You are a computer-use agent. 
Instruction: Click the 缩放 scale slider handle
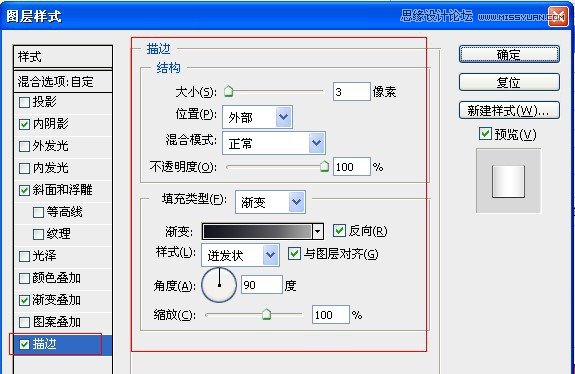(267, 314)
